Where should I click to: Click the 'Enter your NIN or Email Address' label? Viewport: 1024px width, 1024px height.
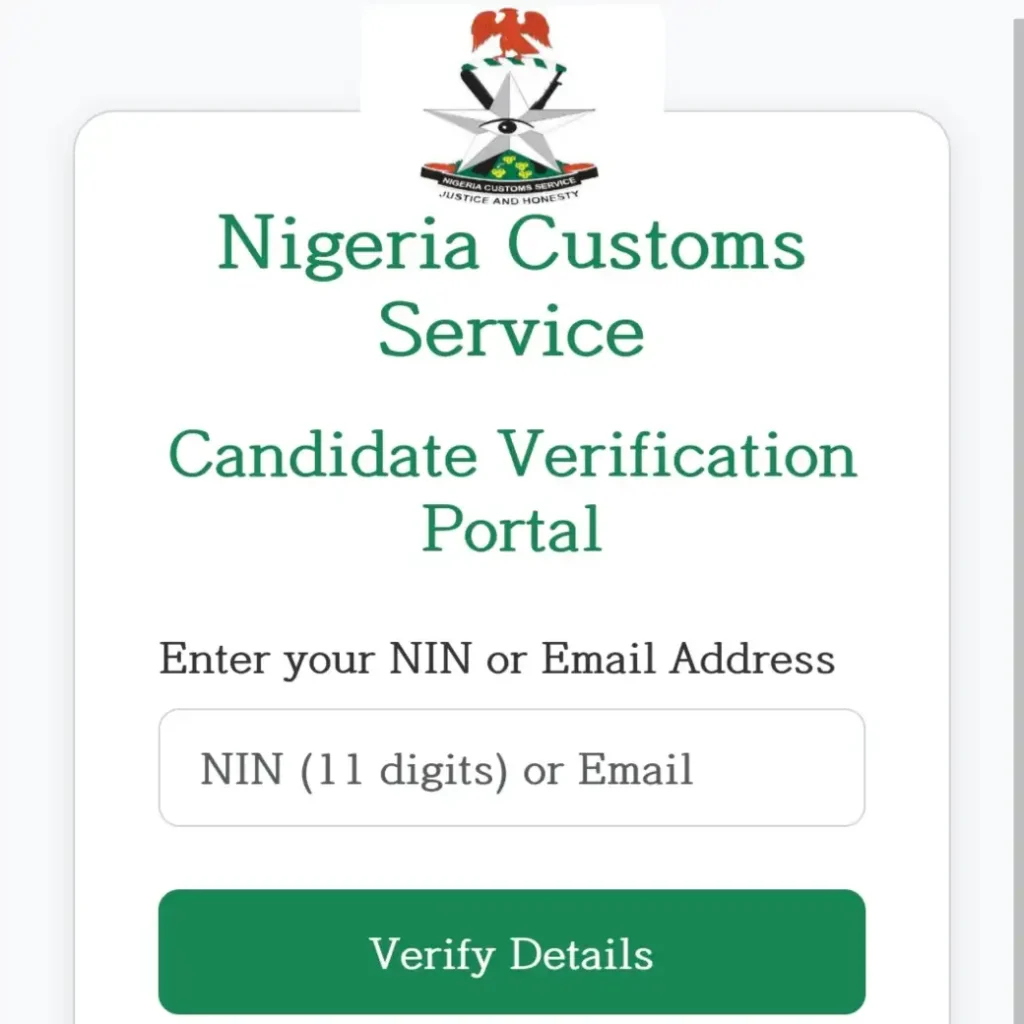[x=497, y=658]
